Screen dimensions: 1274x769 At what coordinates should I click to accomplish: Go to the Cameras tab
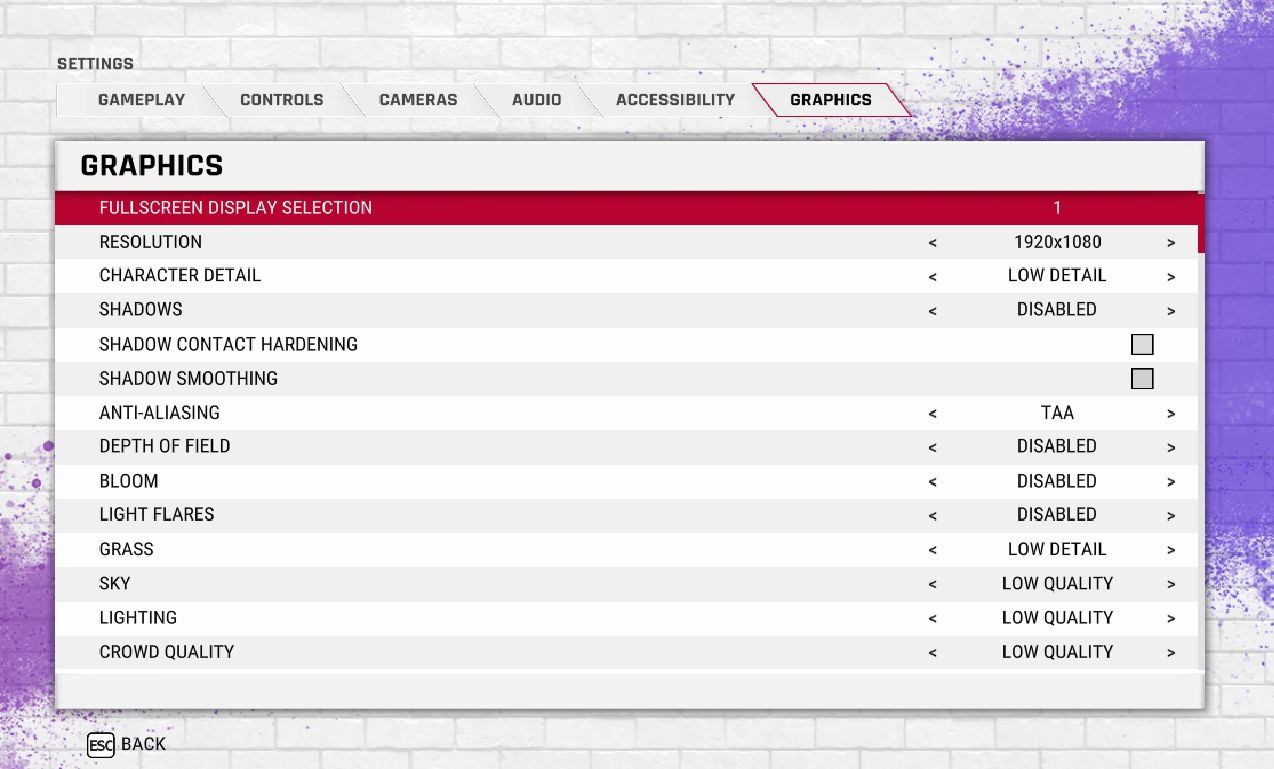tap(418, 100)
